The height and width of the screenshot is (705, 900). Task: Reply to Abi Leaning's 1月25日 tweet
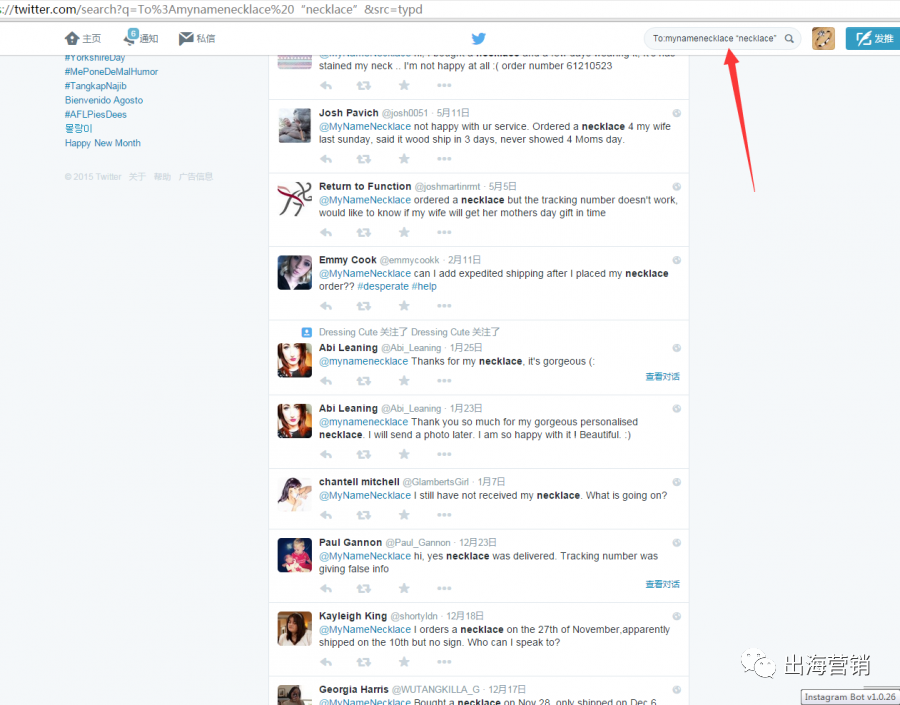coord(326,381)
